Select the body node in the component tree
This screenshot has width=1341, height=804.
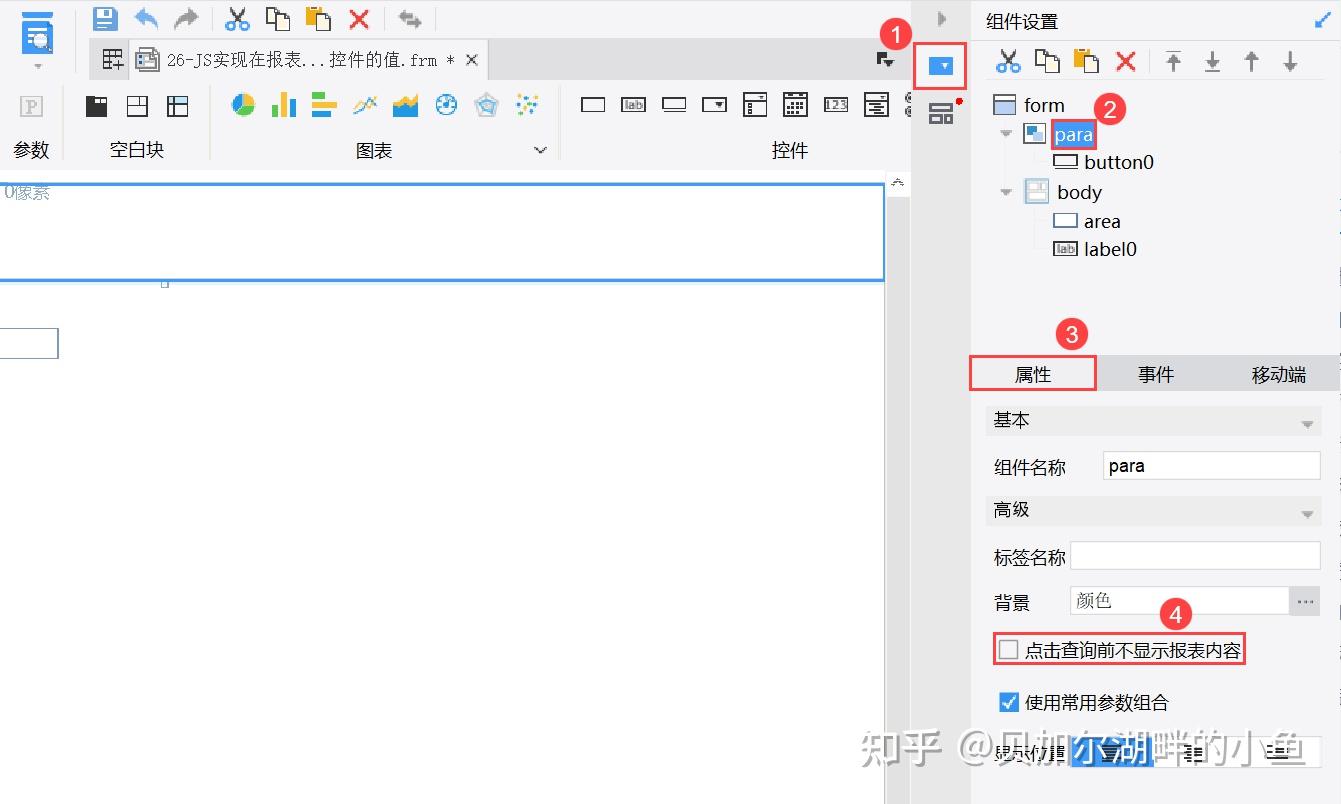pos(1080,192)
